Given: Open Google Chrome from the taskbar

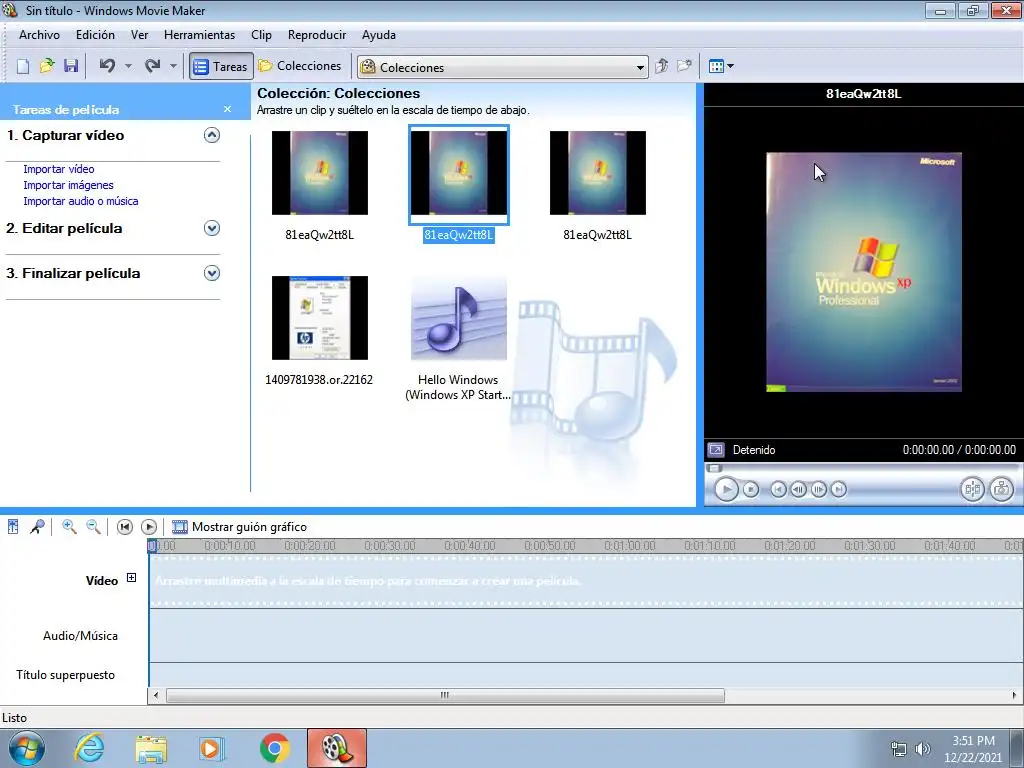Looking at the screenshot, I should 275,748.
